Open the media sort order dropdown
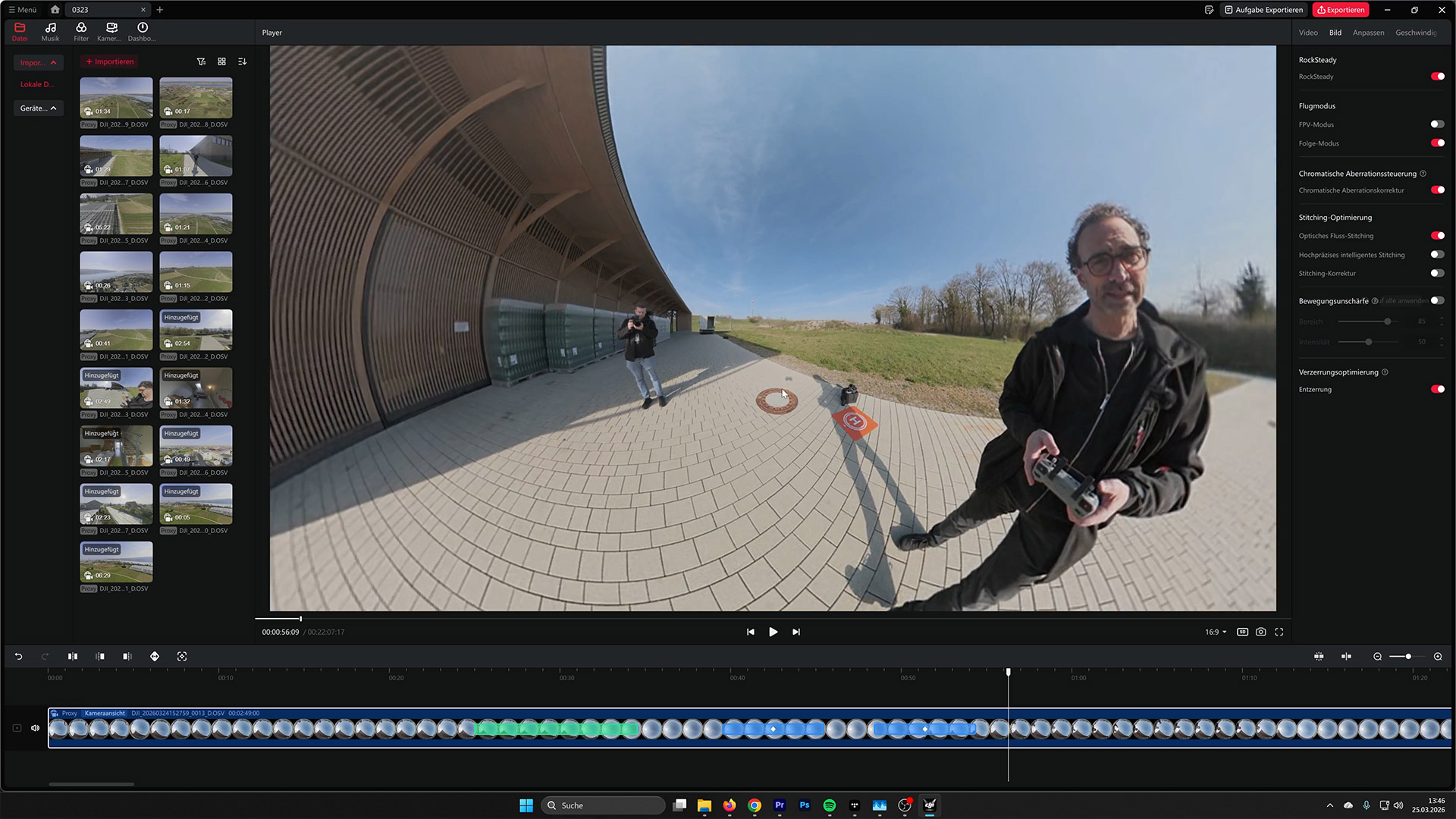This screenshot has width=1456, height=819. coord(242,61)
